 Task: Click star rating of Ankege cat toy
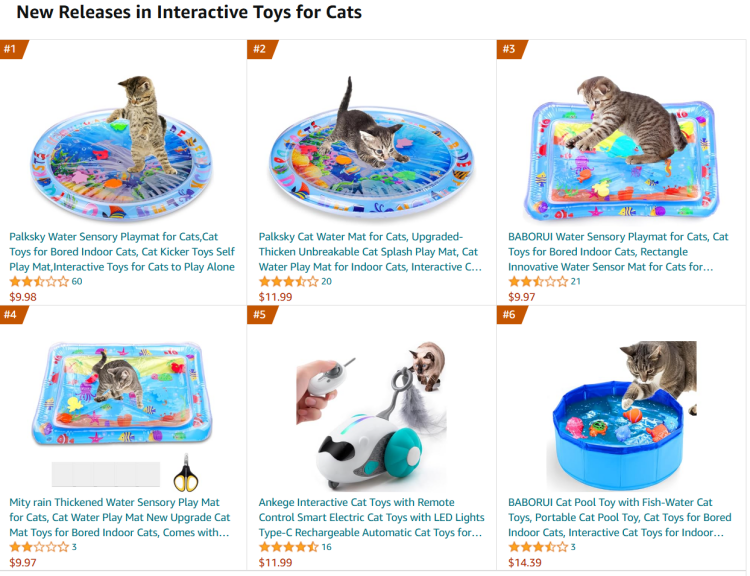(x=288, y=547)
